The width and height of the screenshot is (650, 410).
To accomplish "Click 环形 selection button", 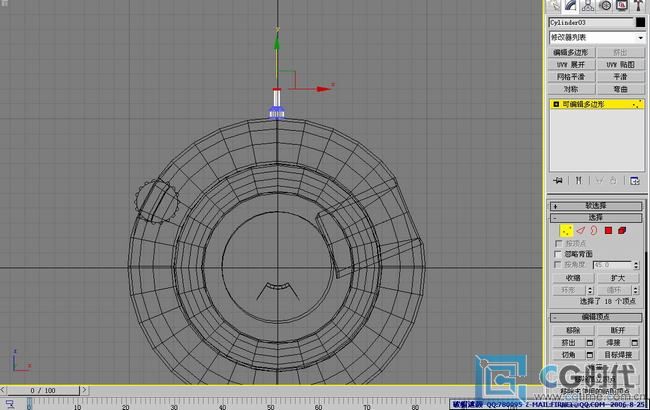I will (569, 290).
